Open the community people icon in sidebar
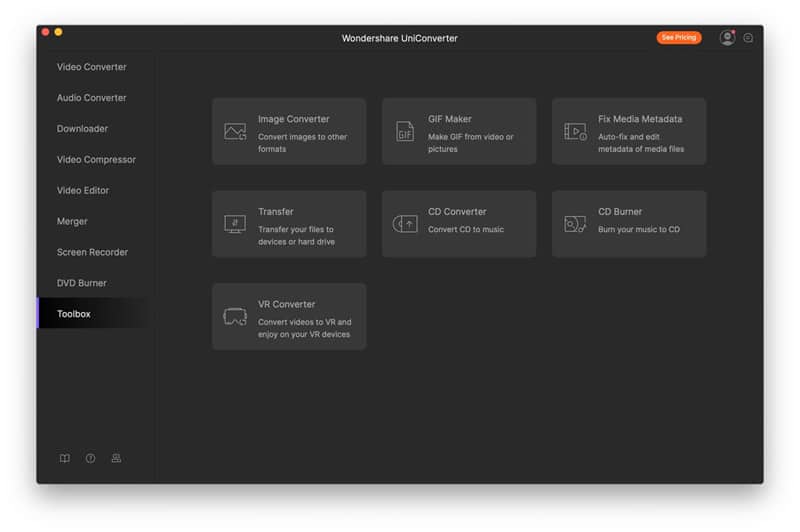Image resolution: width=800 pixels, height=532 pixels. coord(116,458)
